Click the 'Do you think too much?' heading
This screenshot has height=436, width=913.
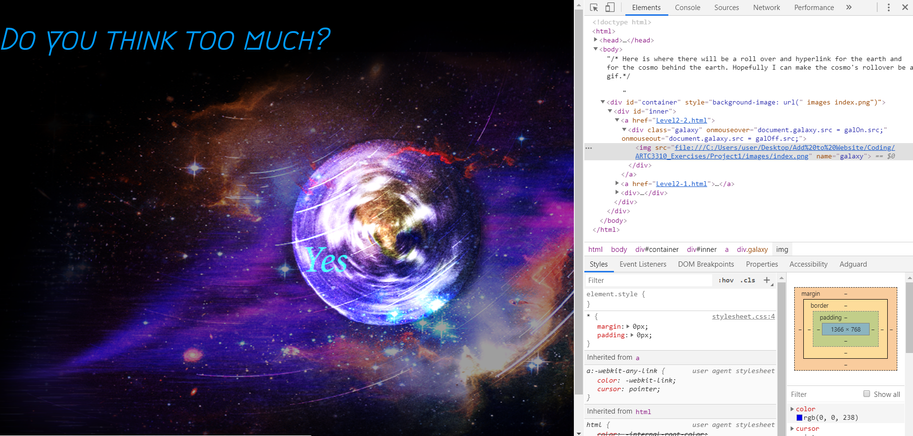point(165,40)
